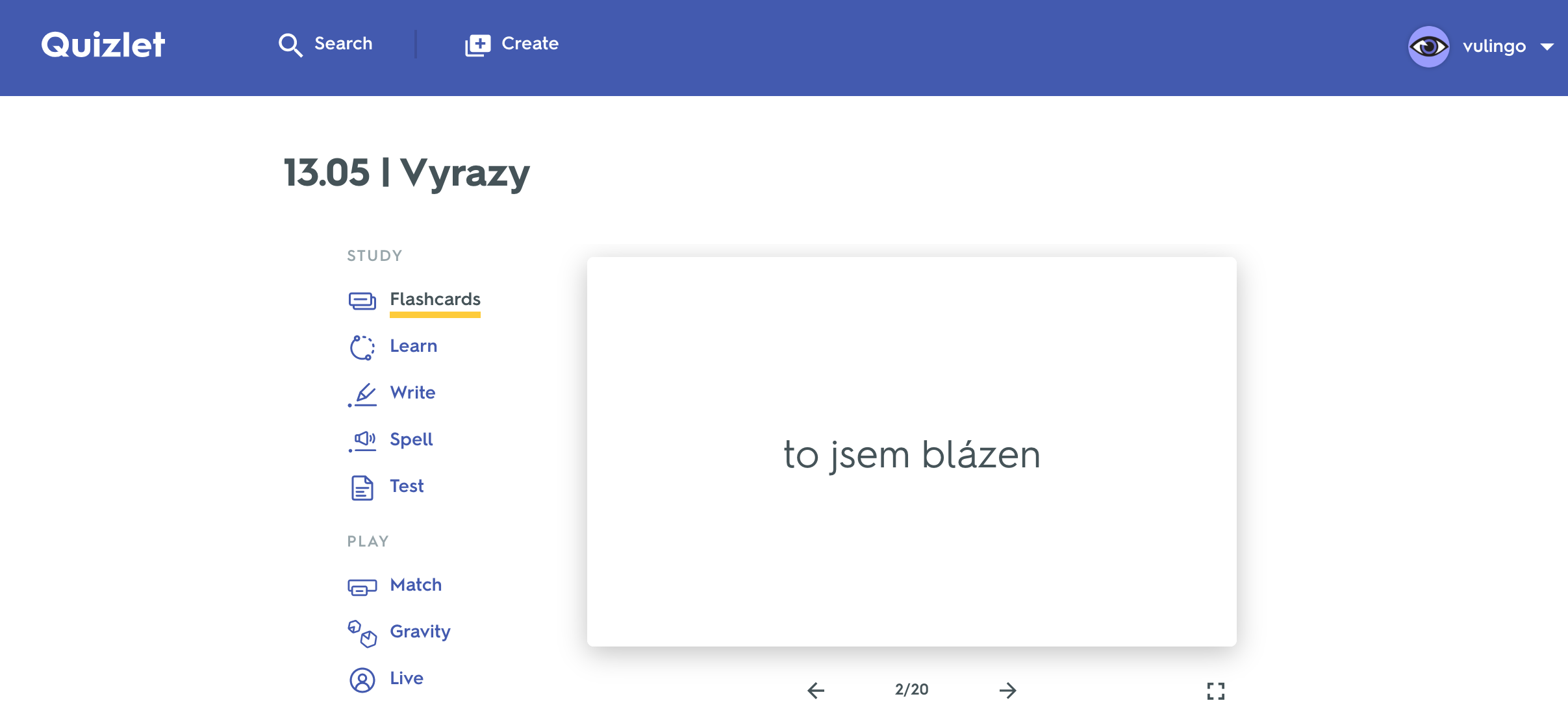Click the Write pencil icon
Image resolution: width=1568 pixels, height=727 pixels.
pyautogui.click(x=362, y=395)
